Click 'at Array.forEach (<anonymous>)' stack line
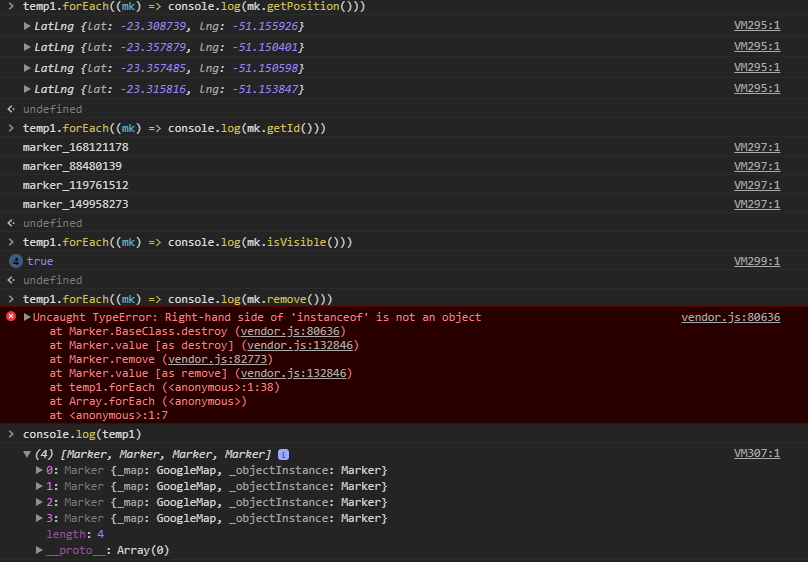 [148, 401]
